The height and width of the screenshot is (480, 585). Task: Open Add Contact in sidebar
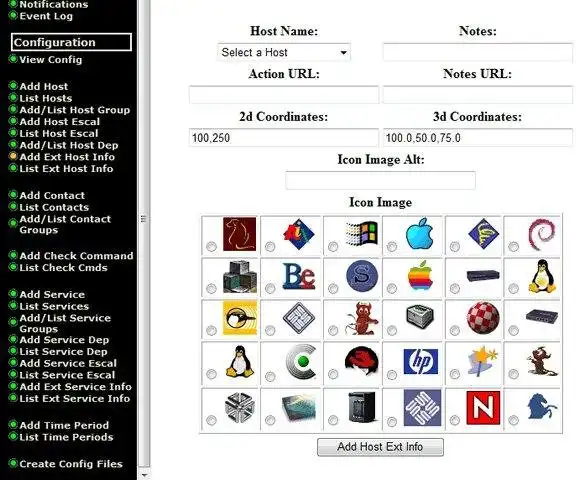pyautogui.click(x=52, y=195)
